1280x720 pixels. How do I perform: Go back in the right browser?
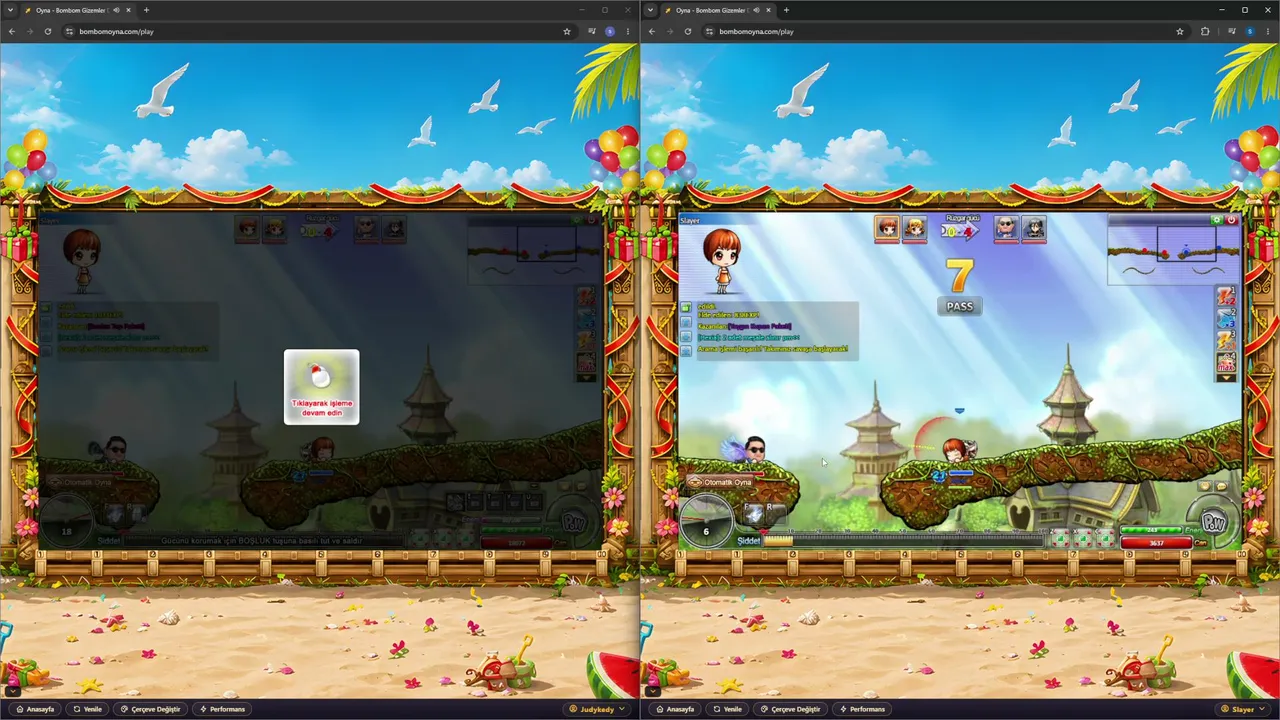click(651, 31)
